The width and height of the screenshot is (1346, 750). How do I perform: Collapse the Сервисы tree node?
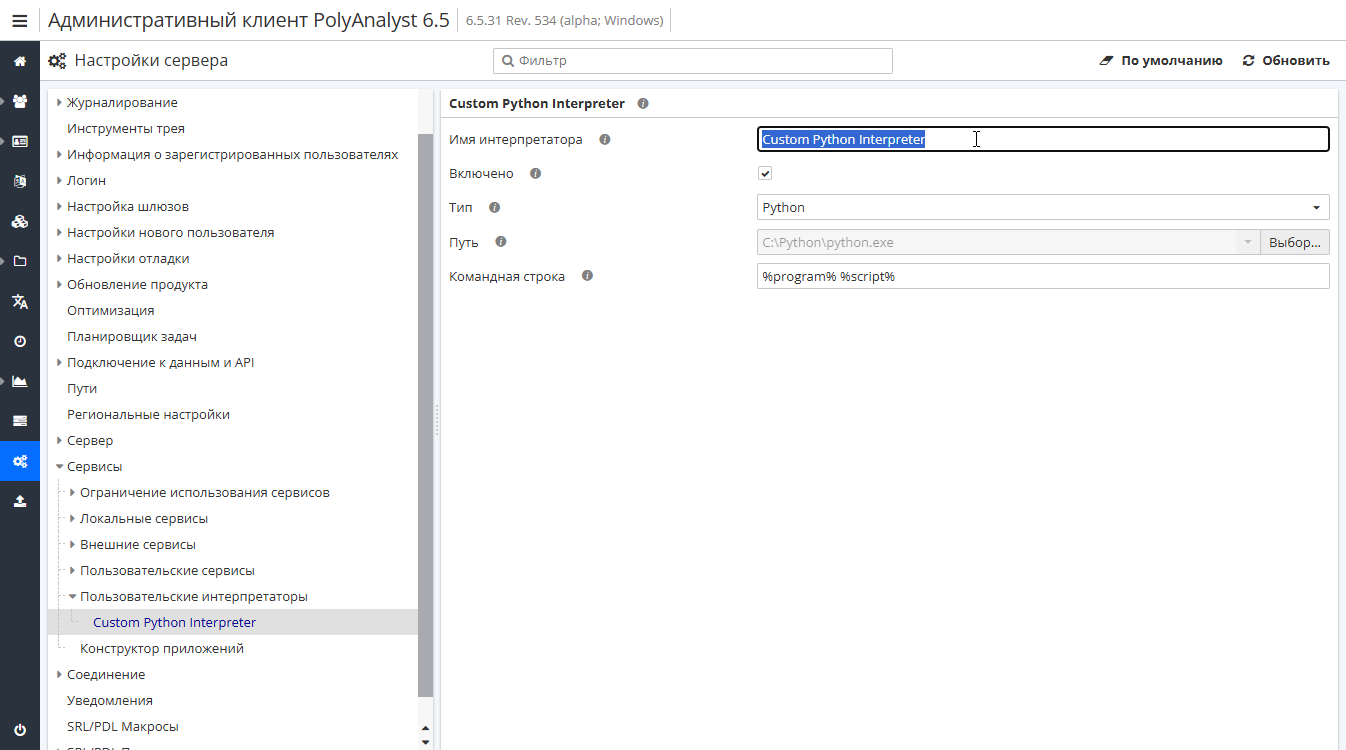(59, 467)
